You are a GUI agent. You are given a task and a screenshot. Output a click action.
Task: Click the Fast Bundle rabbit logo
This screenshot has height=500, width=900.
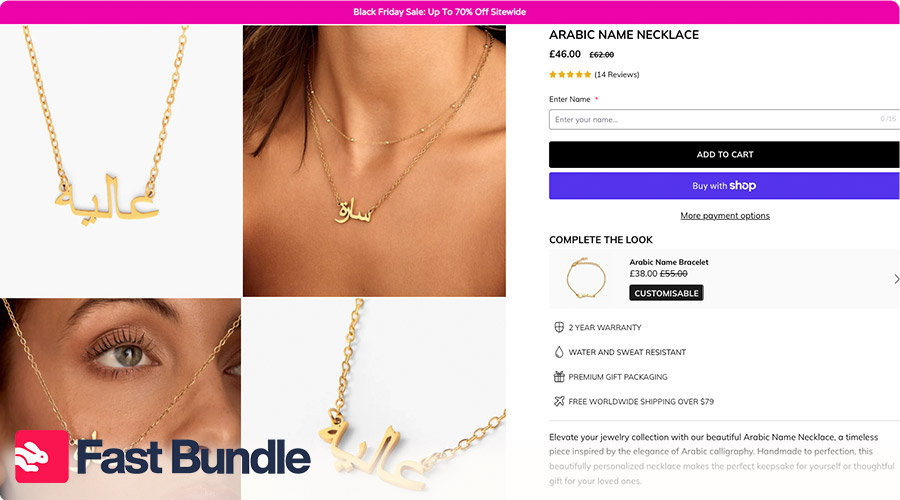(41, 456)
